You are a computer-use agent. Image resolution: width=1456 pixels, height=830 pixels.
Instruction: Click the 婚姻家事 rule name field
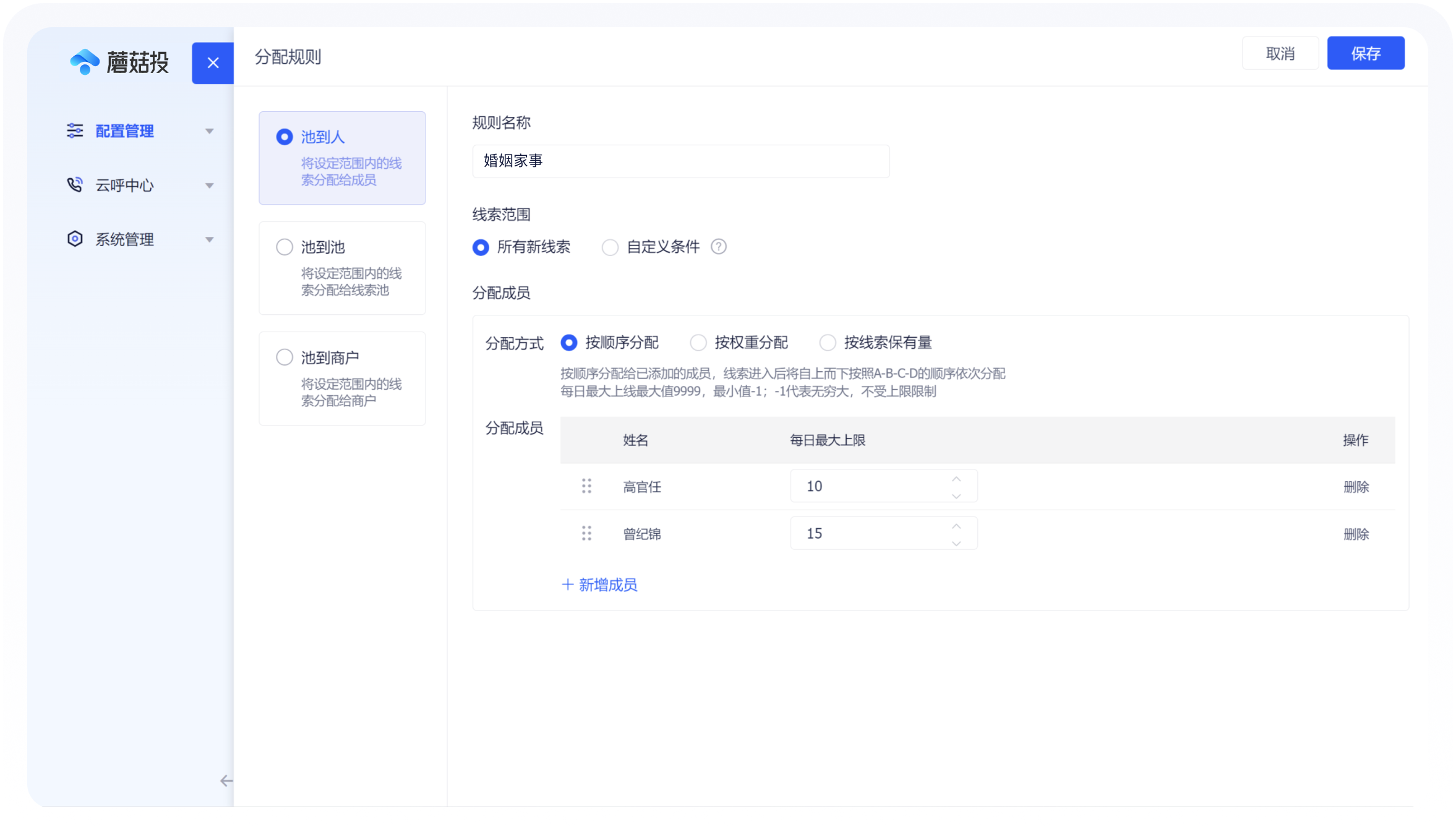coord(680,161)
